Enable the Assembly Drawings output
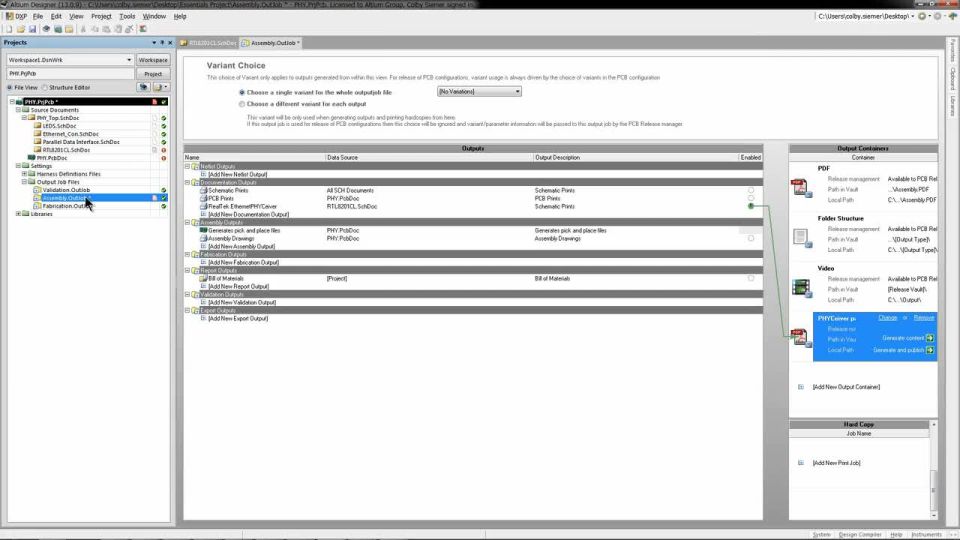Image resolution: width=960 pixels, height=540 pixels. [751, 238]
